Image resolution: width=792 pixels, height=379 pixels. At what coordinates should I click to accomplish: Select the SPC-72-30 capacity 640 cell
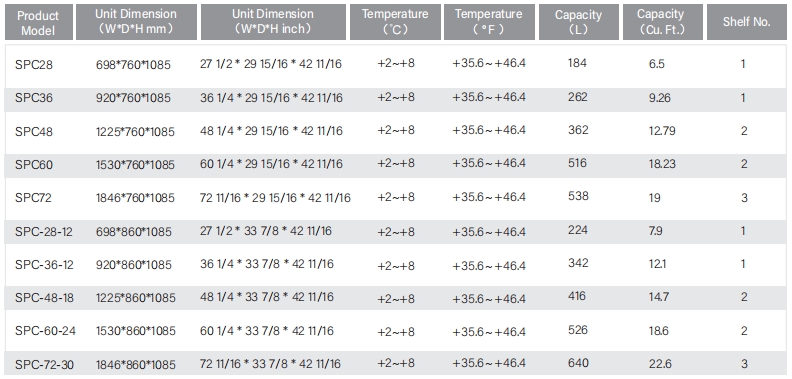click(x=578, y=363)
